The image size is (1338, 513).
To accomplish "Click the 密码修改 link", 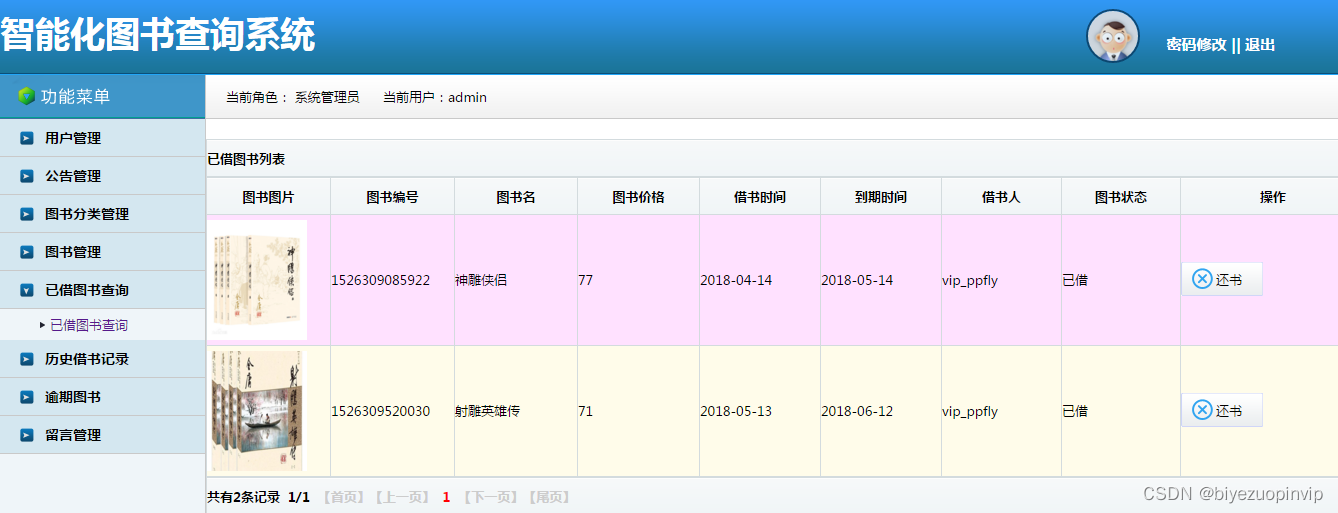I will (1196, 45).
